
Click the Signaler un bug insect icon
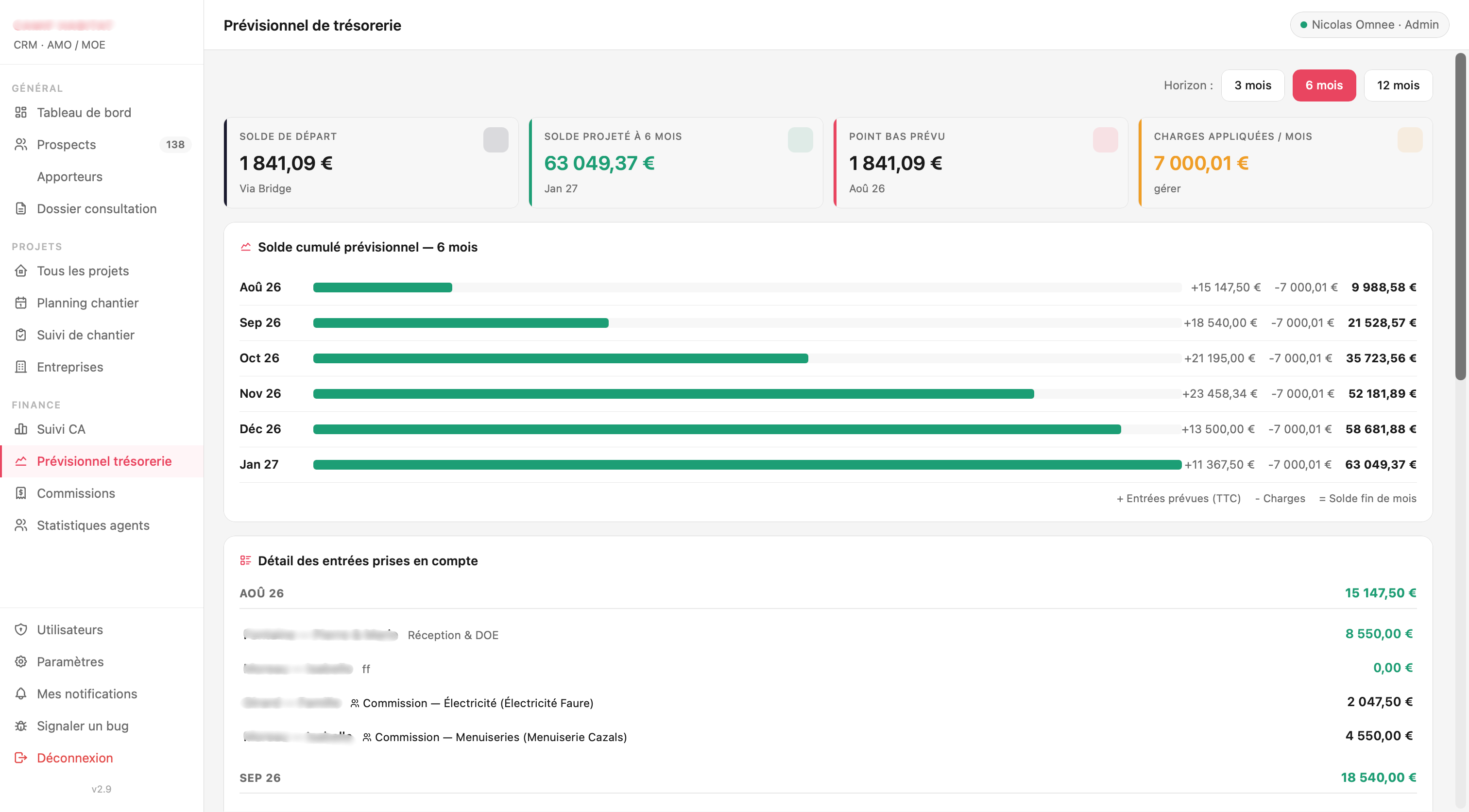(21, 726)
